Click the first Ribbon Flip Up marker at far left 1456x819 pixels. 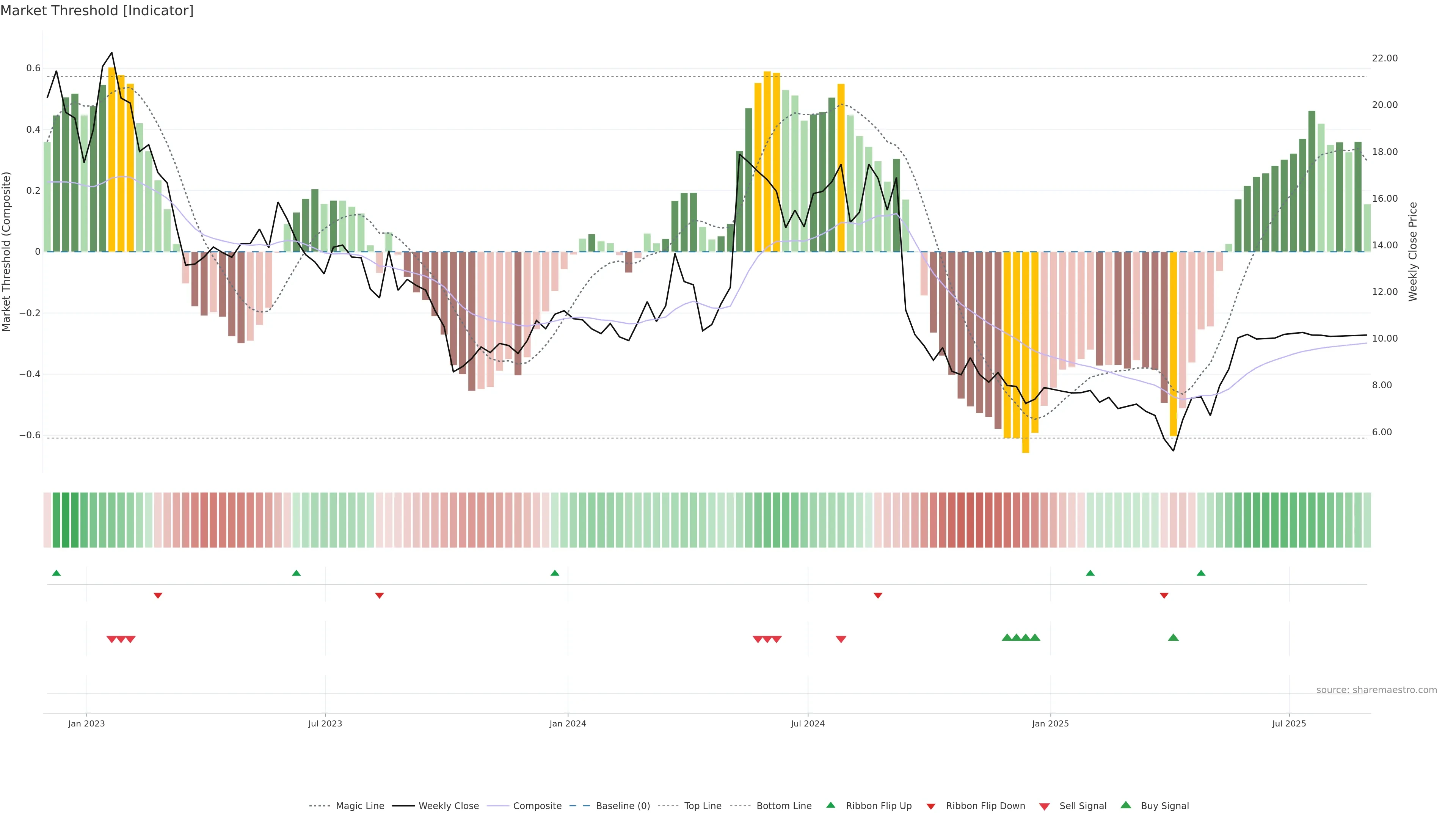coord(56,573)
